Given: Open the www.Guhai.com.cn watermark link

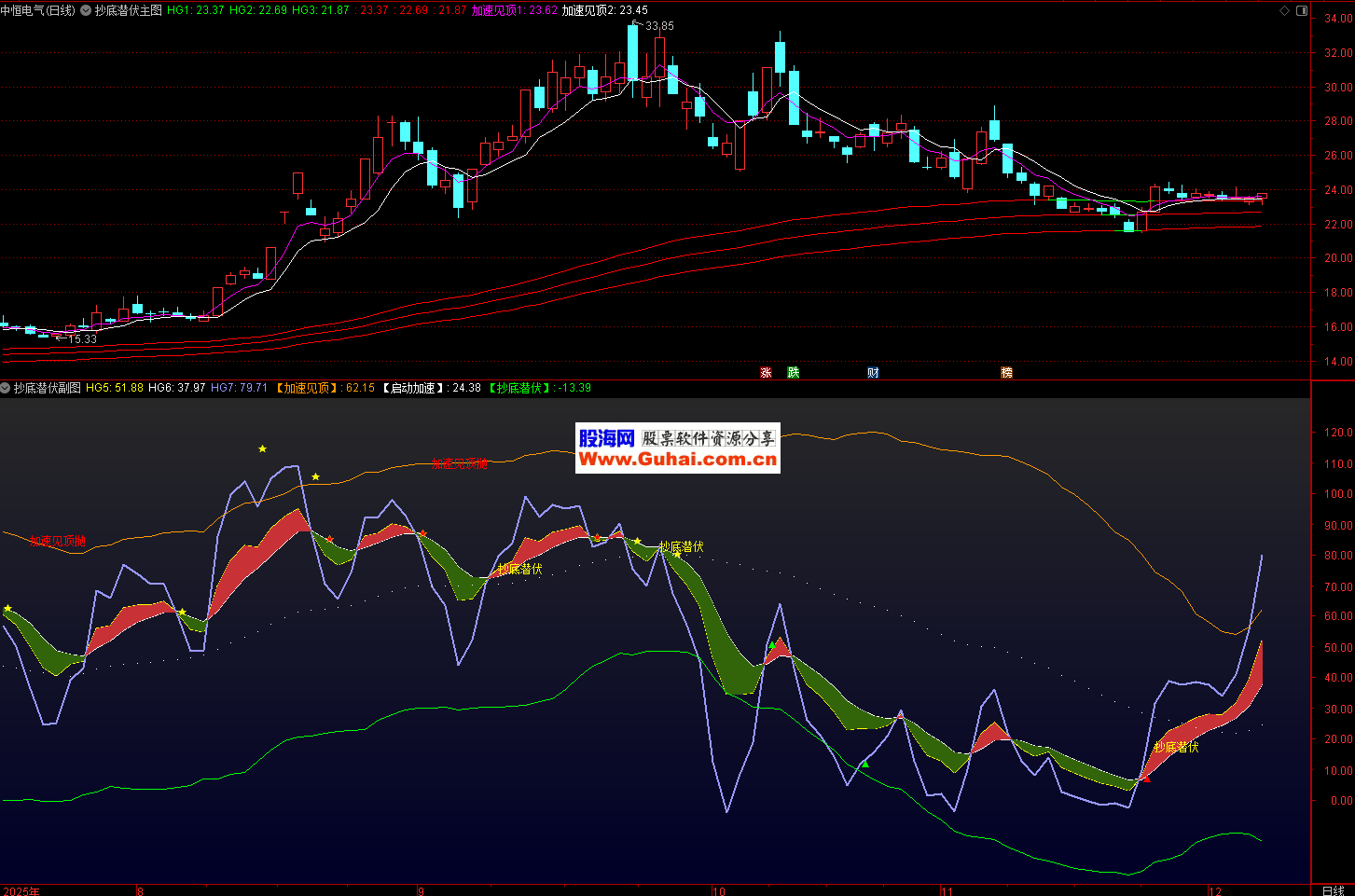Looking at the screenshot, I should 677,460.
